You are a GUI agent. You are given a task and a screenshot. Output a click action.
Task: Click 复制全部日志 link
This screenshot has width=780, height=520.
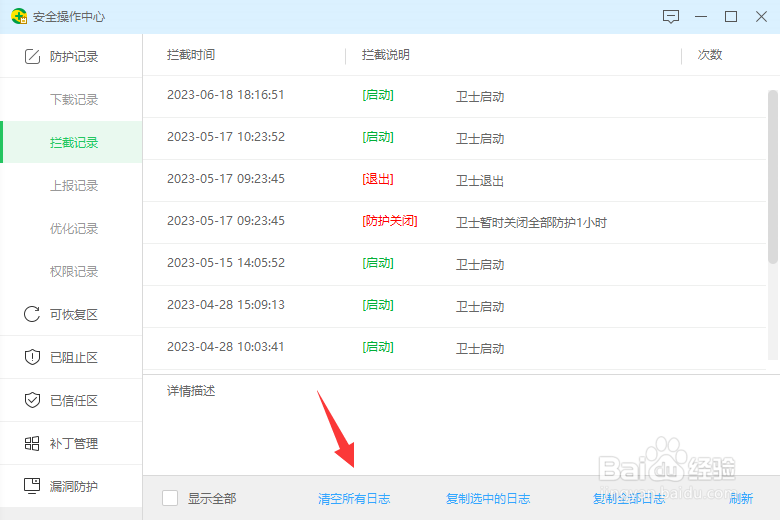click(x=629, y=499)
